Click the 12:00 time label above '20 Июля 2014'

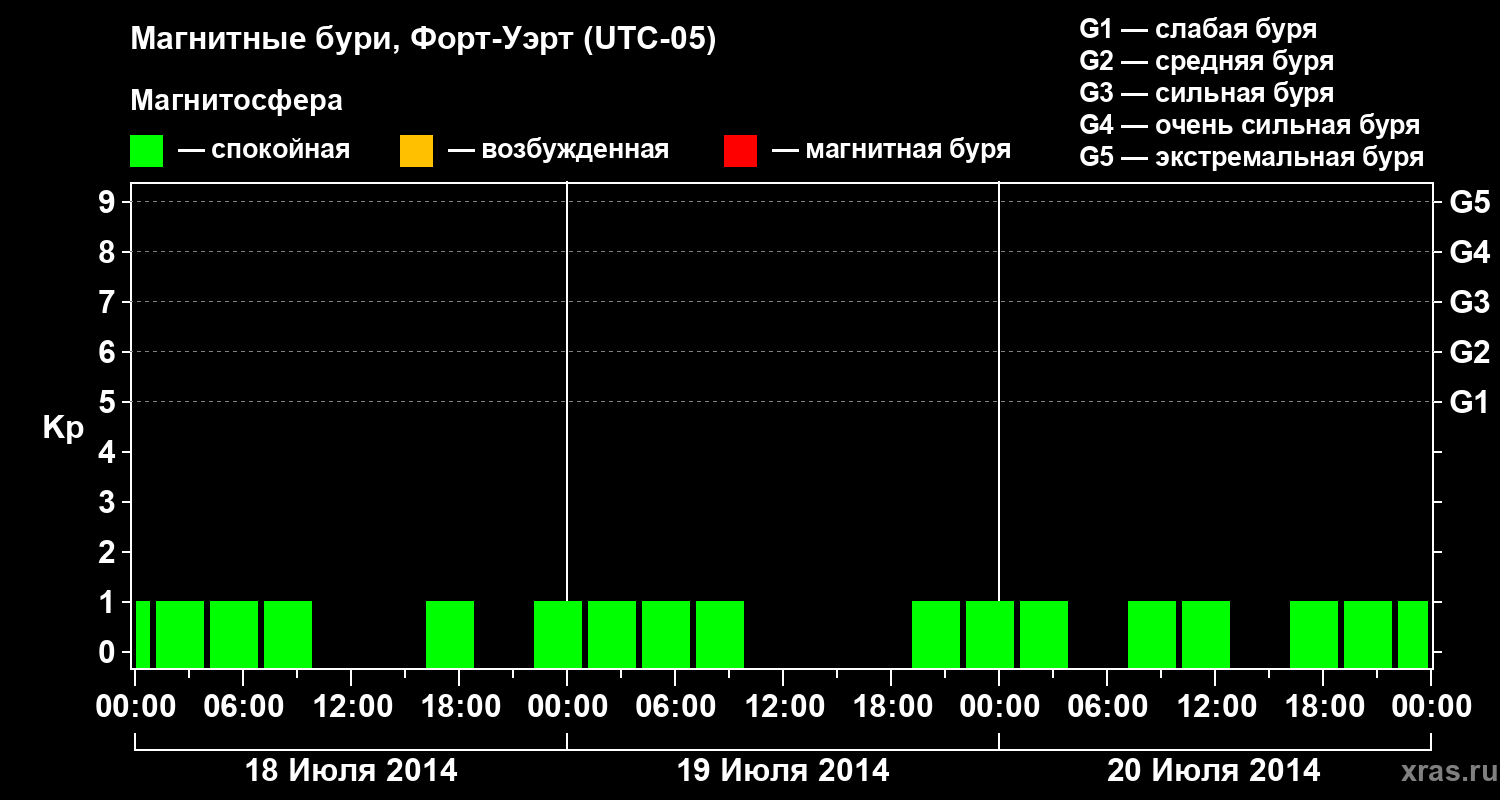[x=1215, y=707]
